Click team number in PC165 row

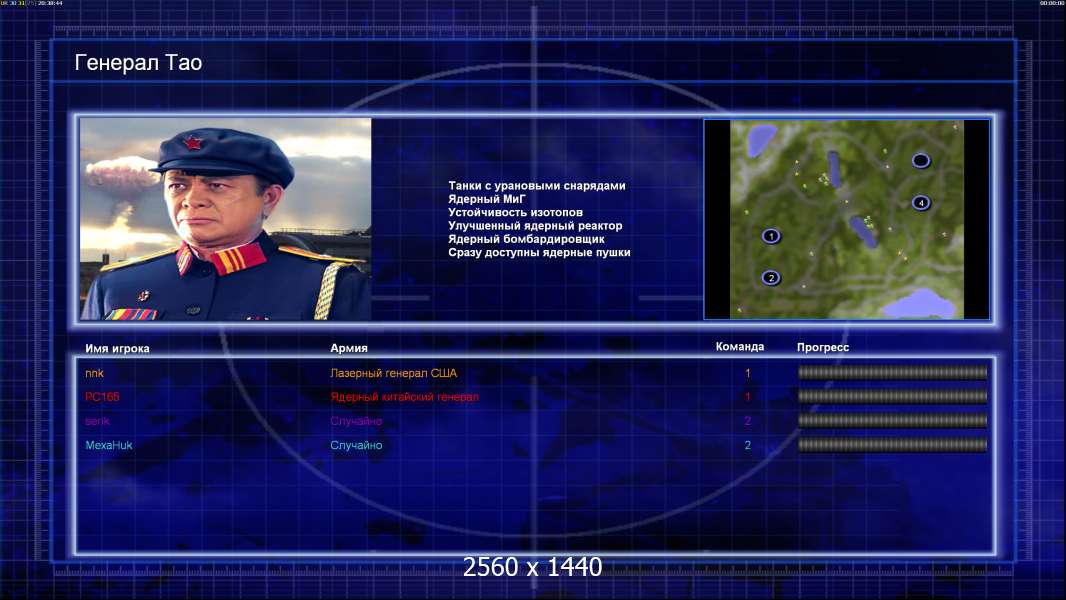(748, 397)
